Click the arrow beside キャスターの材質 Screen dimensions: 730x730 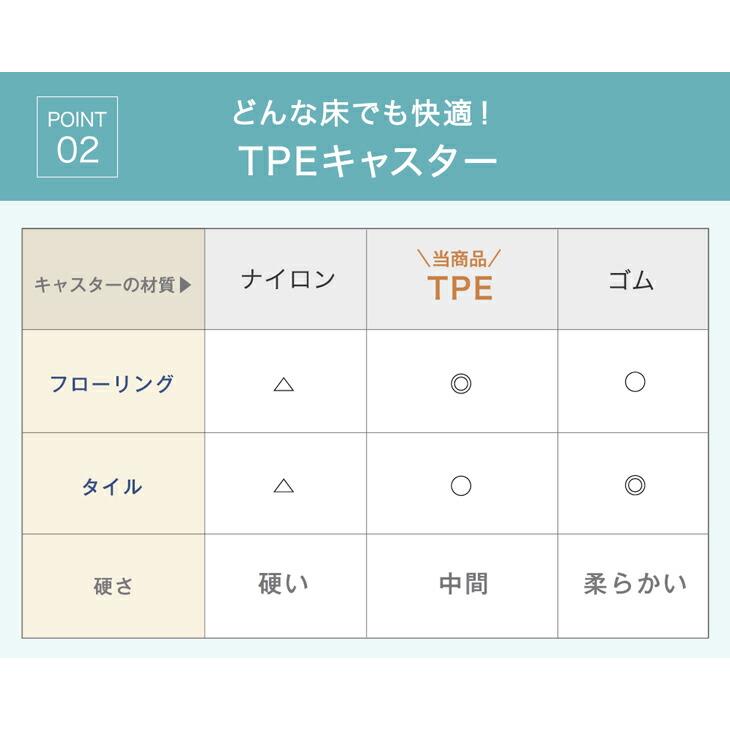tap(185, 285)
